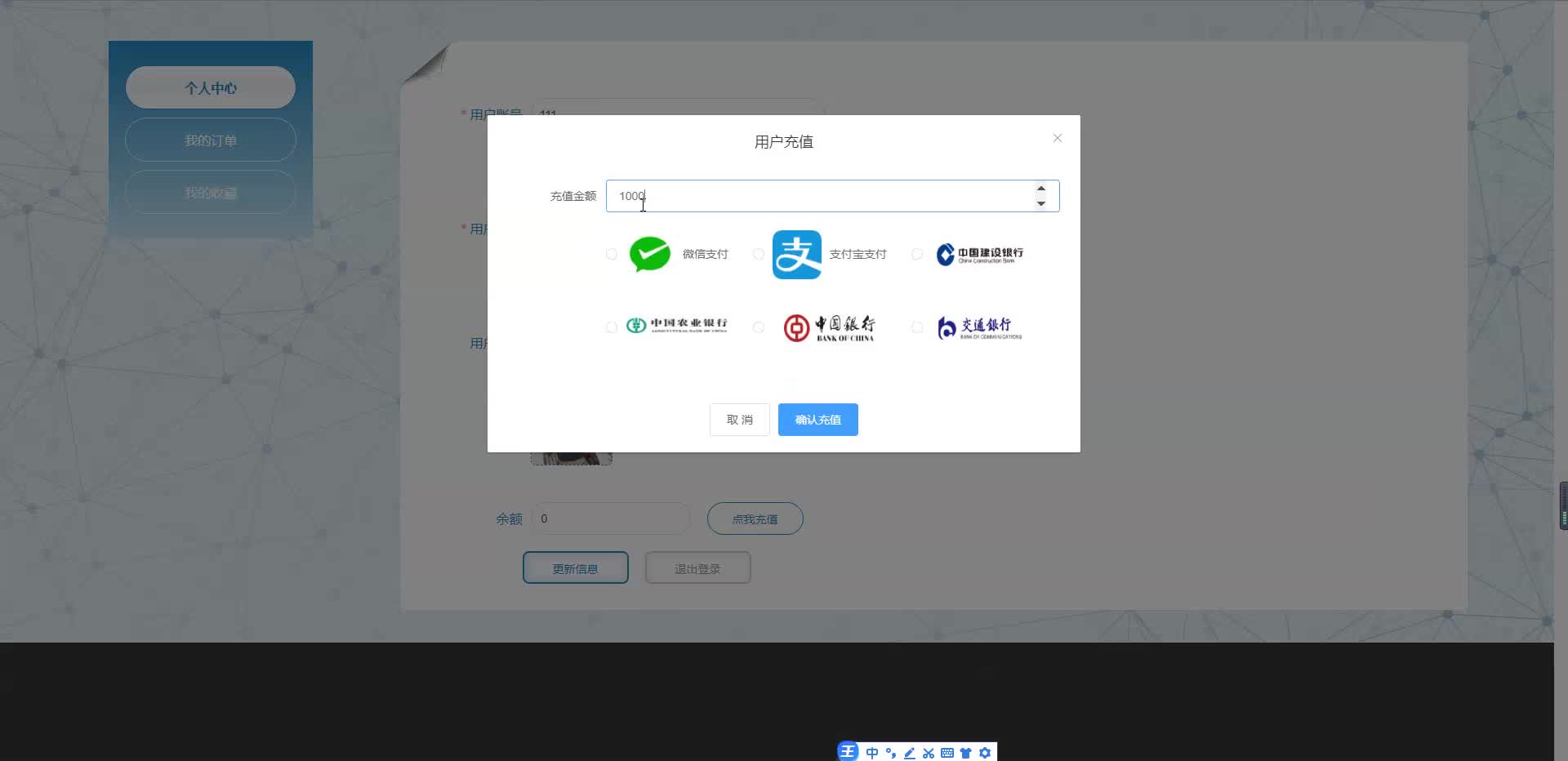This screenshot has width=1568, height=761.
Task: Open the 我的订单 sidebar item
Action: 210,140
